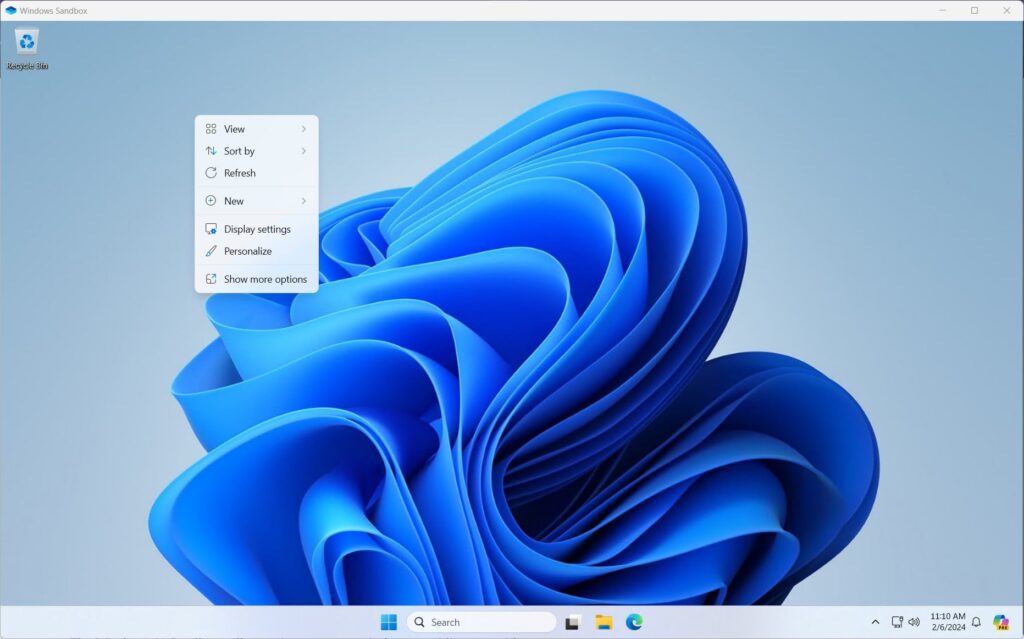
Task: Select Refresh in the context menu
Action: click(240, 173)
